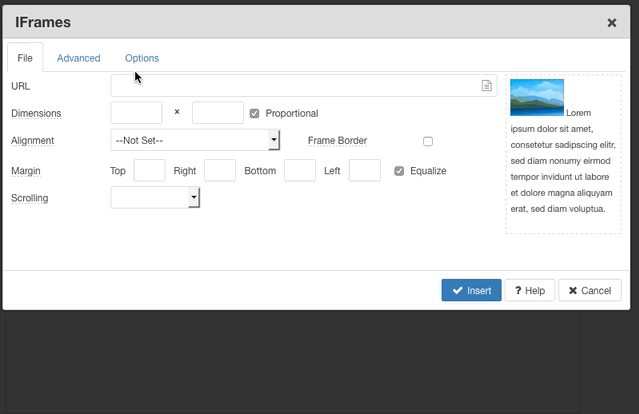Screen dimensions: 639x414
Task: Click the Bottom margin field
Action: pyautogui.click(x=300, y=170)
